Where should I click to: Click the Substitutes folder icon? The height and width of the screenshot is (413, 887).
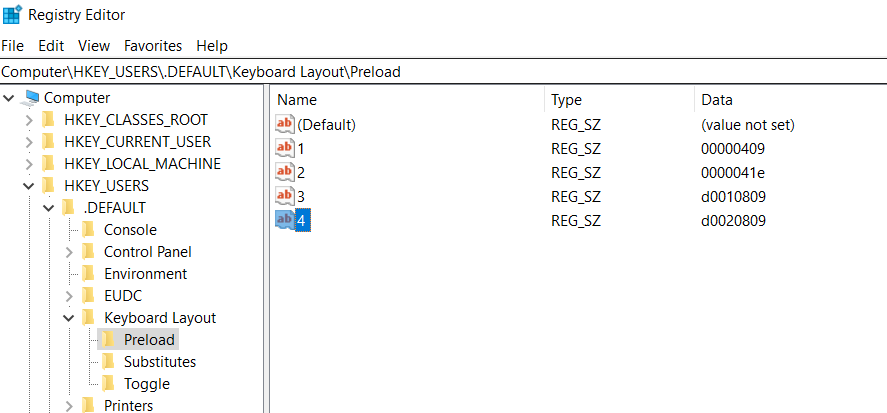[107, 362]
